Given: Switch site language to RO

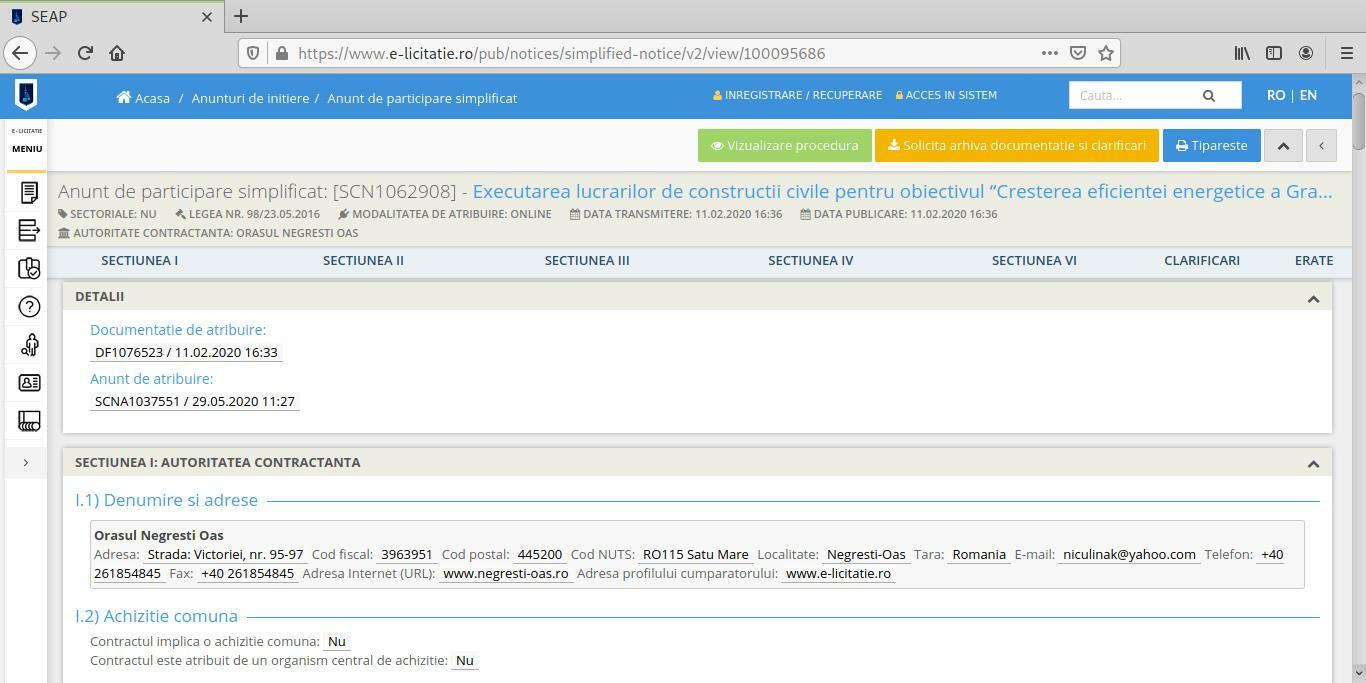Looking at the screenshot, I should [x=1275, y=95].
